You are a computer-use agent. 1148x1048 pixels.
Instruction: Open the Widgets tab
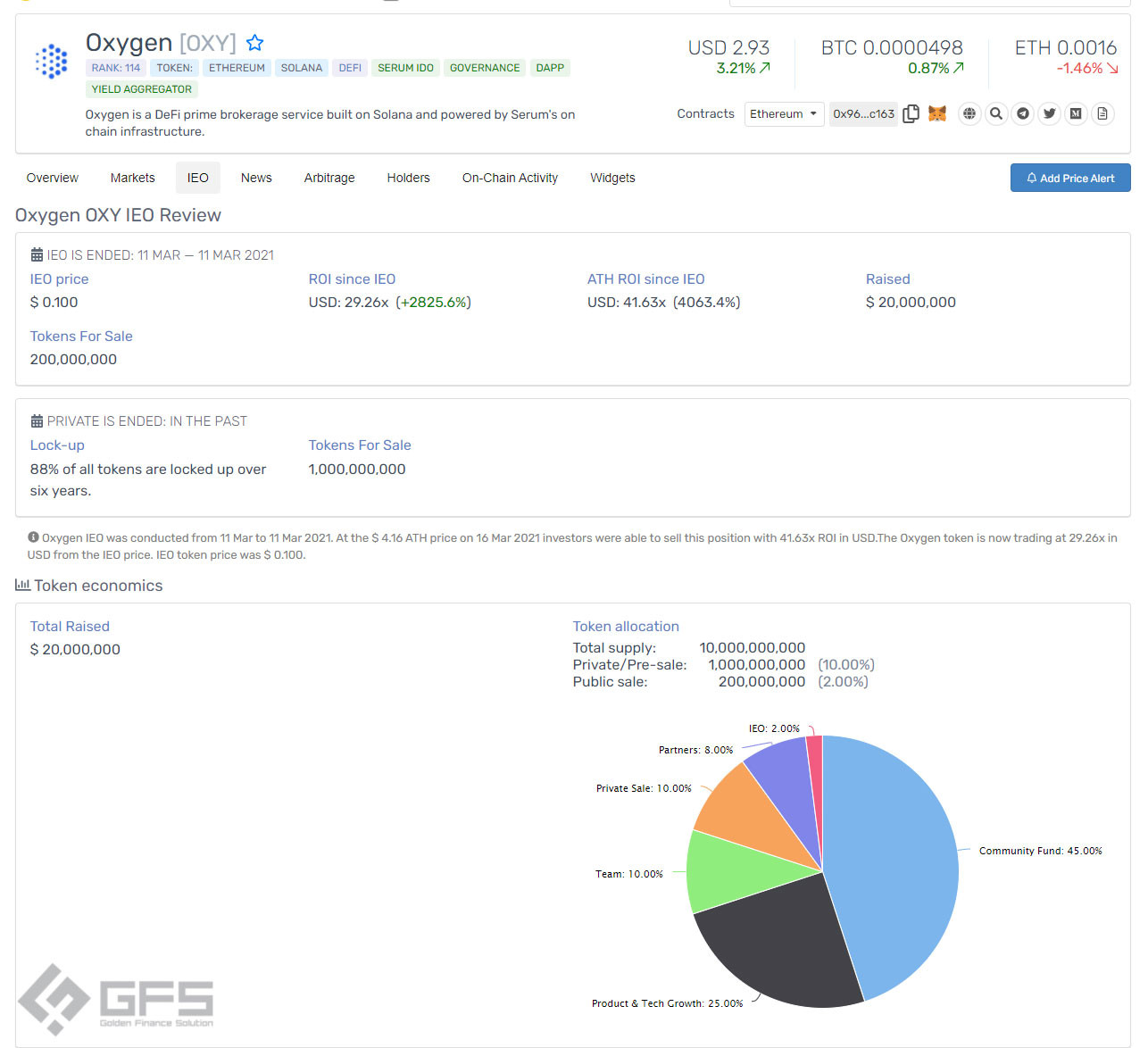coord(612,178)
